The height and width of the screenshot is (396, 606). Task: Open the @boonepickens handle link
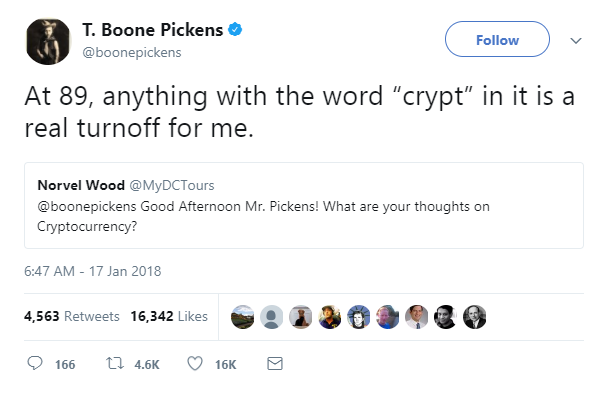pos(132,52)
